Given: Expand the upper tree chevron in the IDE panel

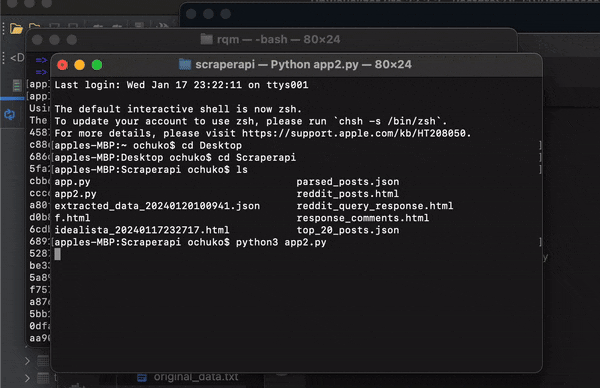Looking at the screenshot, I should [27, 360].
